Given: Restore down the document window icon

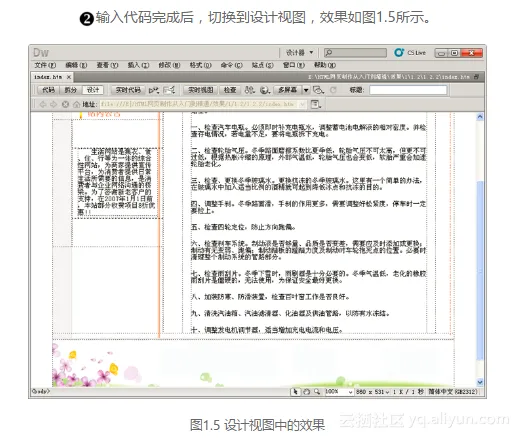Looking at the screenshot, I should 476,77.
